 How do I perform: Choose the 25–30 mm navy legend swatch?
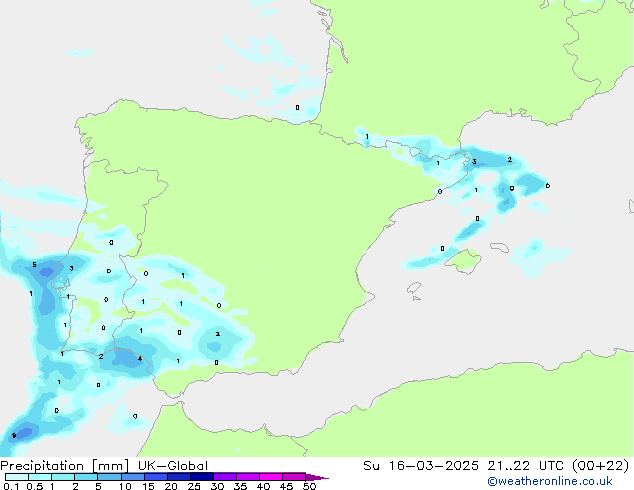pos(201,477)
